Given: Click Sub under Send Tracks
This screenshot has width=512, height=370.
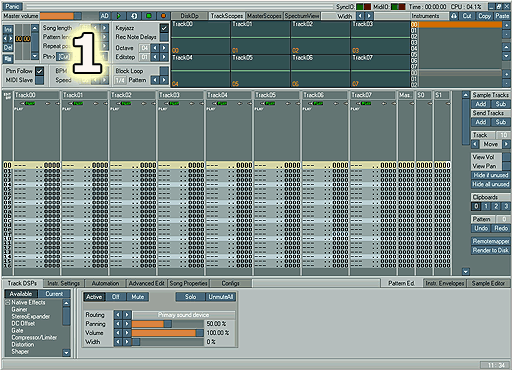Looking at the screenshot, I should [501, 122].
